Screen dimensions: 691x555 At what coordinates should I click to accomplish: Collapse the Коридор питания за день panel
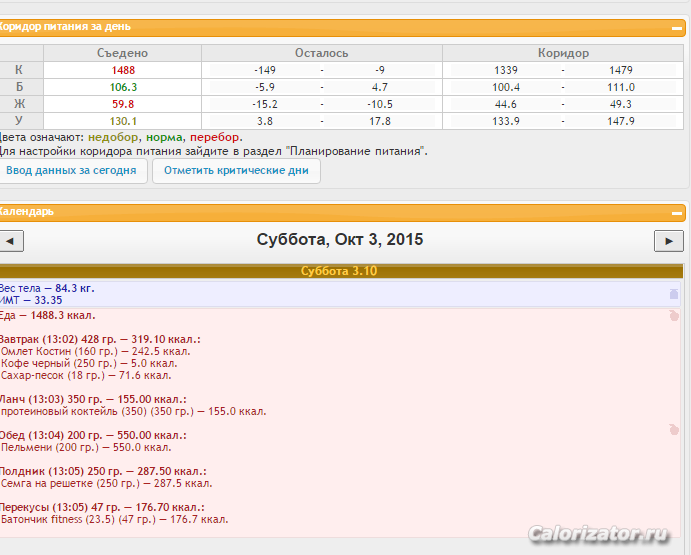[677, 28]
